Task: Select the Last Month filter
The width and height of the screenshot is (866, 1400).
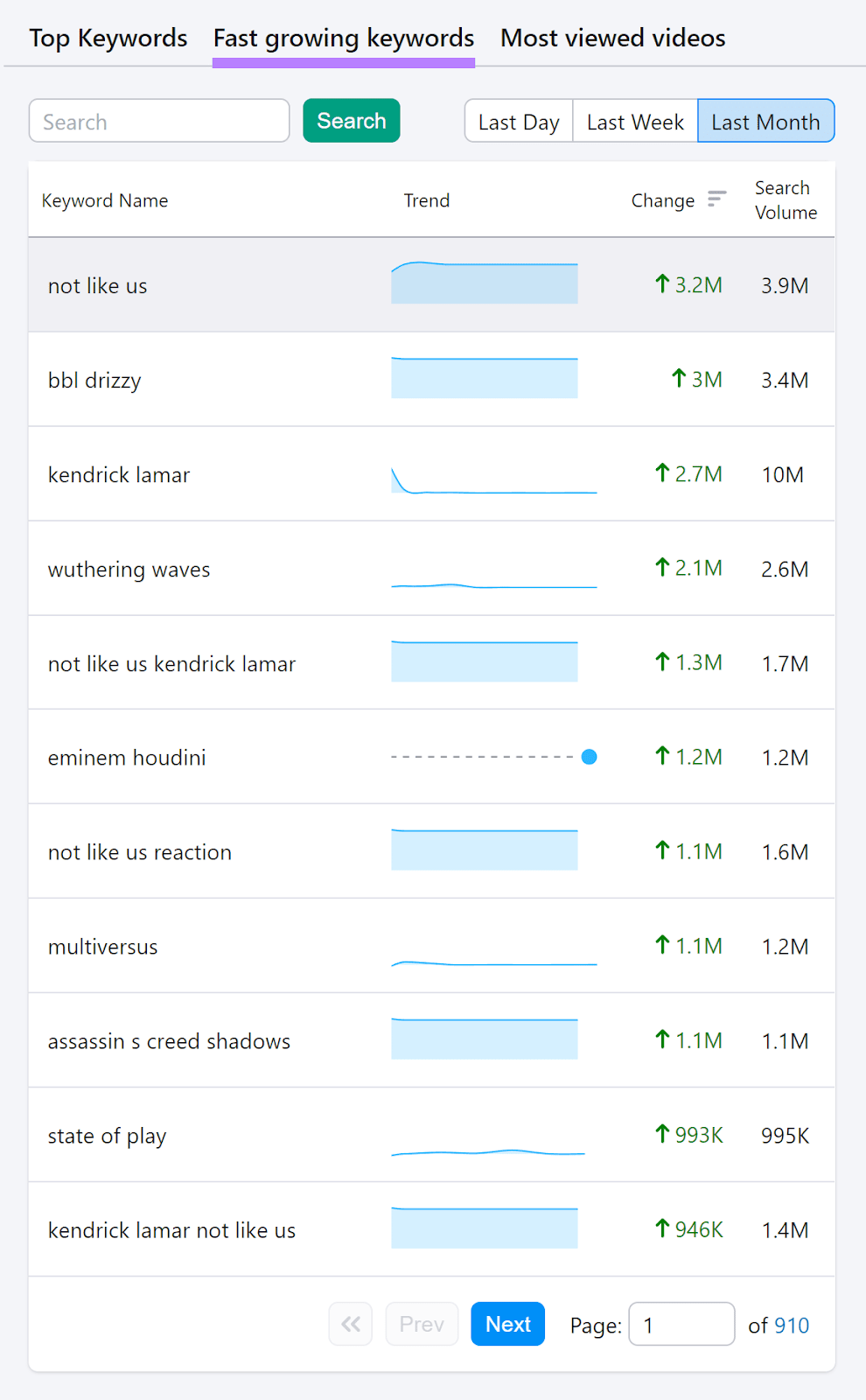Action: pos(765,122)
